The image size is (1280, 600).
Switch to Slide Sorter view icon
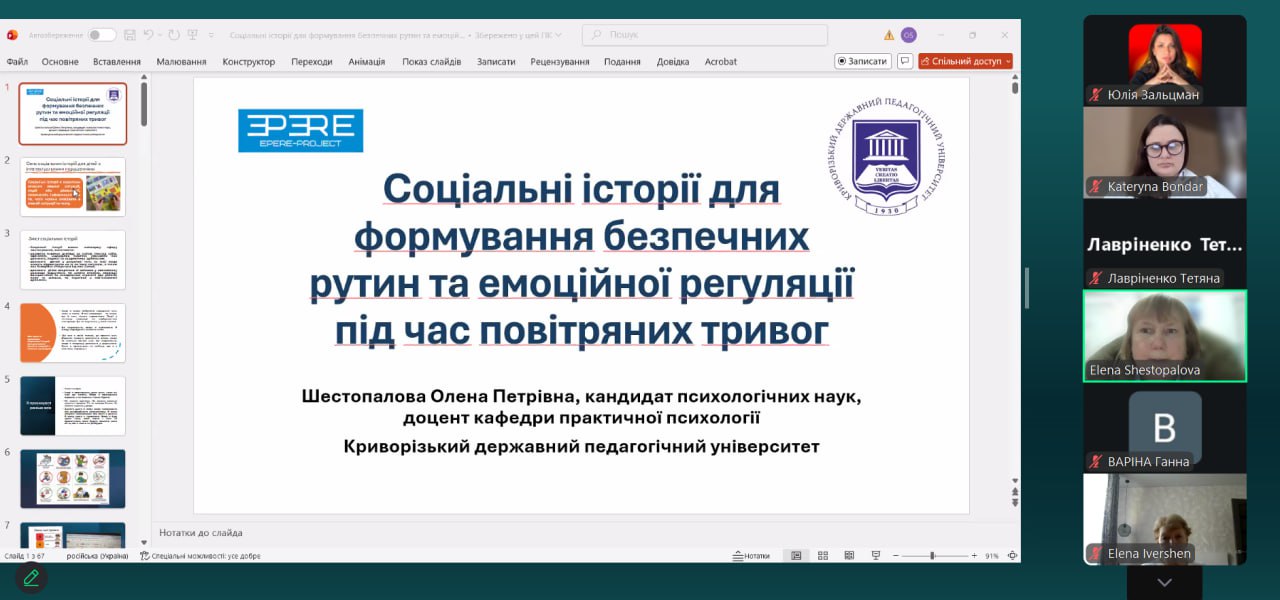[x=823, y=556]
